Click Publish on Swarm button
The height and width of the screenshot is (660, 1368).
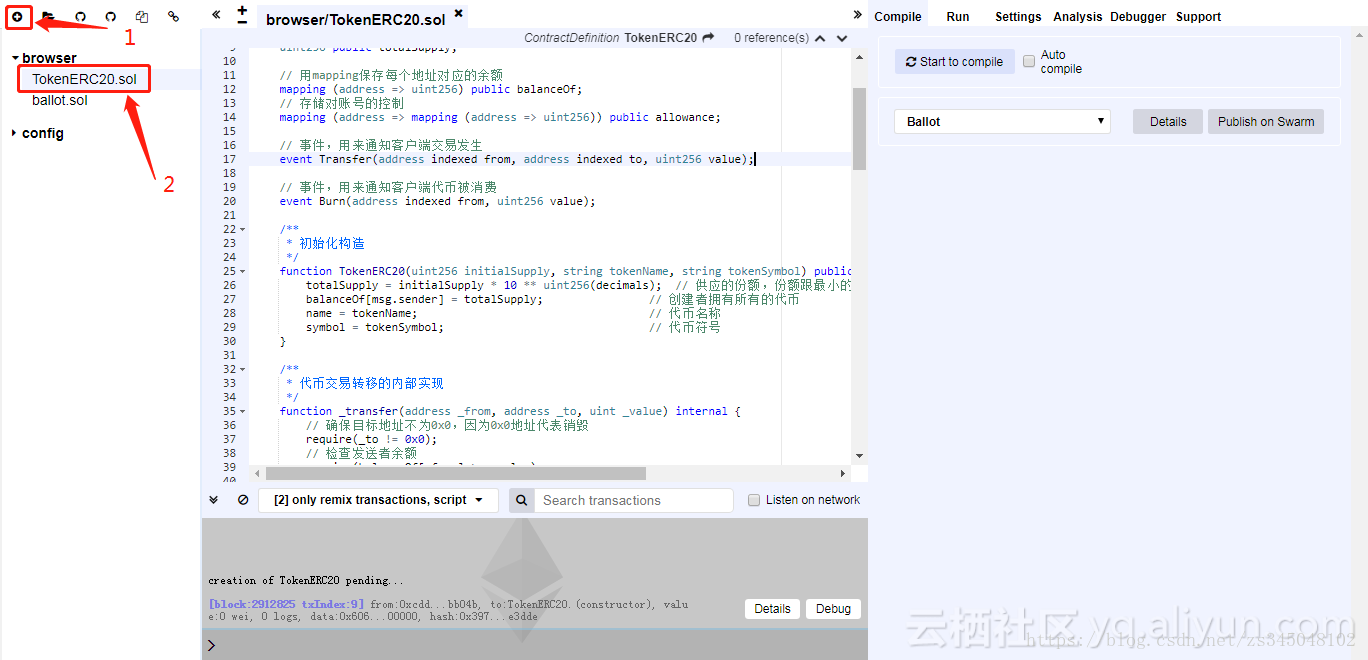click(1266, 121)
